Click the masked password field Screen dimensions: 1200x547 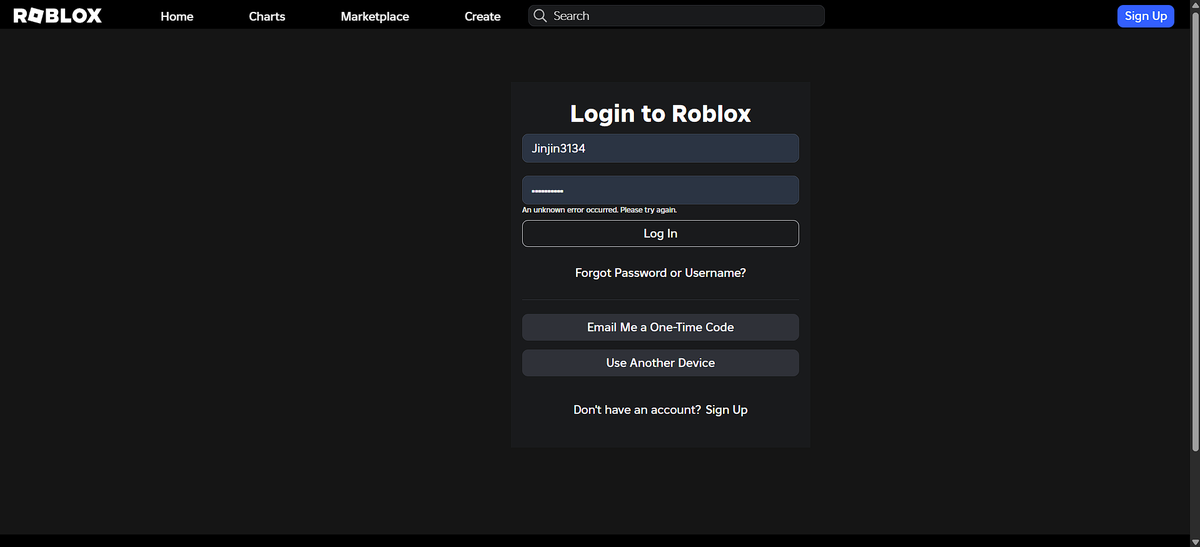pyautogui.click(x=660, y=190)
